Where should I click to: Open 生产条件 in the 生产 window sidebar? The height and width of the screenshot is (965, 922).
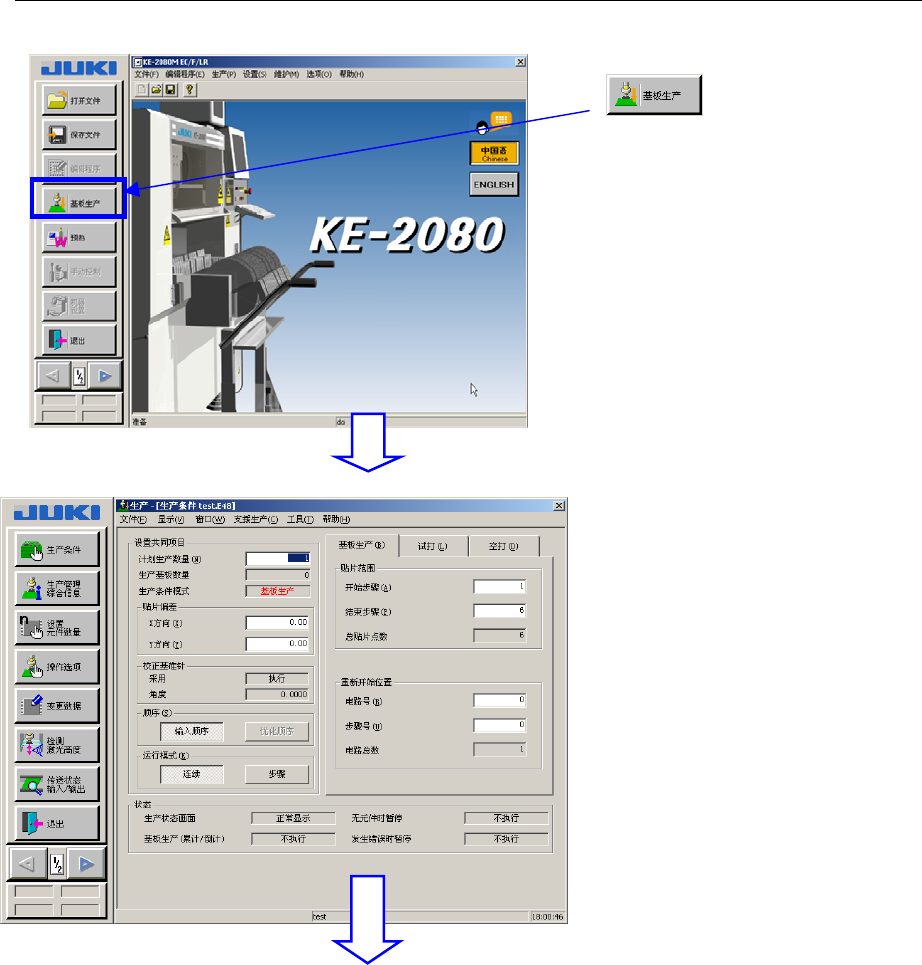pyautogui.click(x=57, y=550)
